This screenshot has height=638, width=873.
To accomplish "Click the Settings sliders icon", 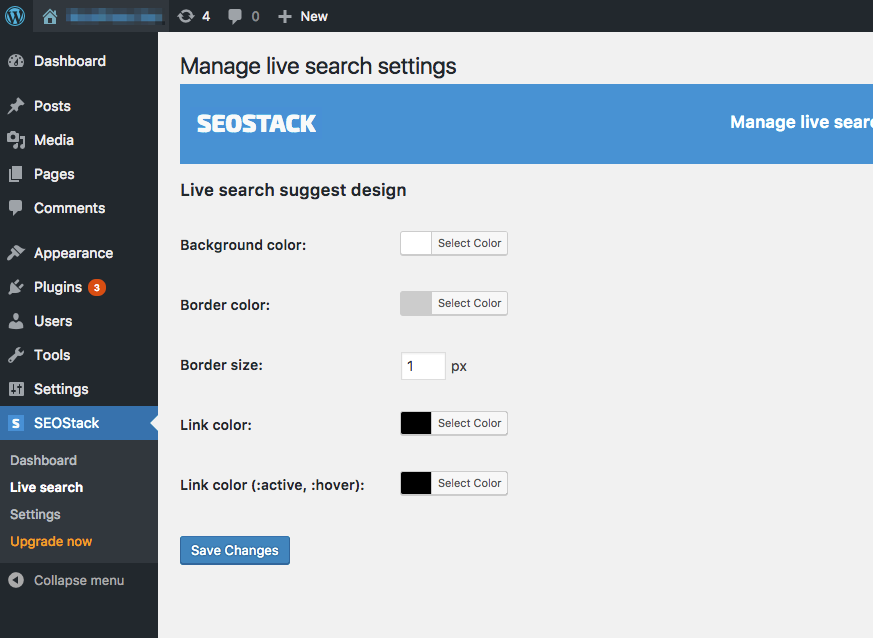I will pyautogui.click(x=16, y=389).
